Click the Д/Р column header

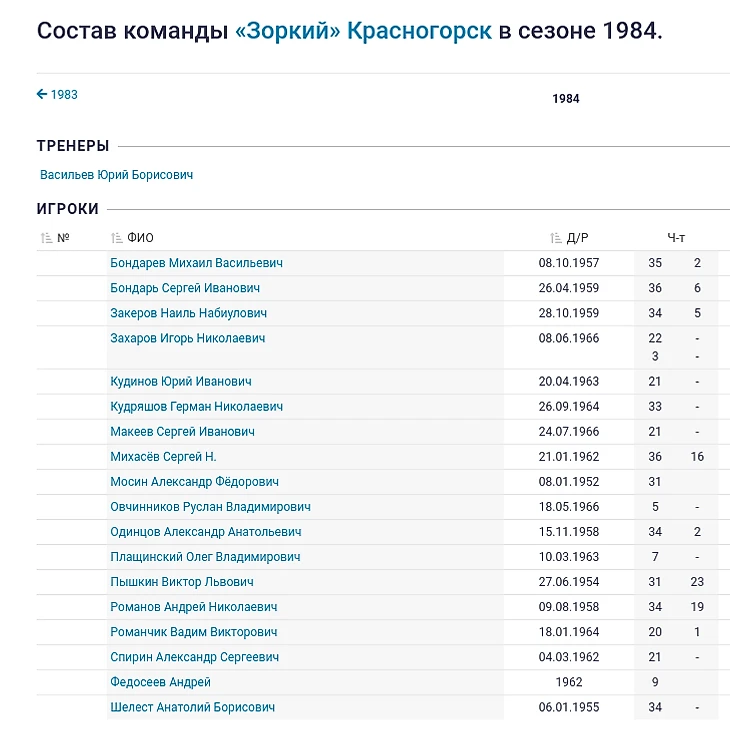tap(577, 238)
